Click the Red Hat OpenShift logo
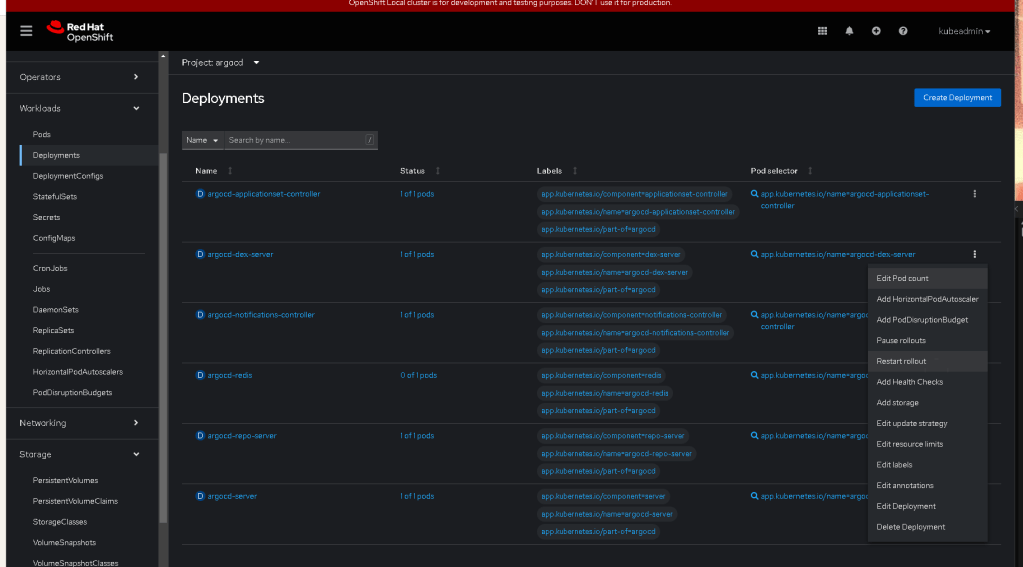 click(x=80, y=31)
